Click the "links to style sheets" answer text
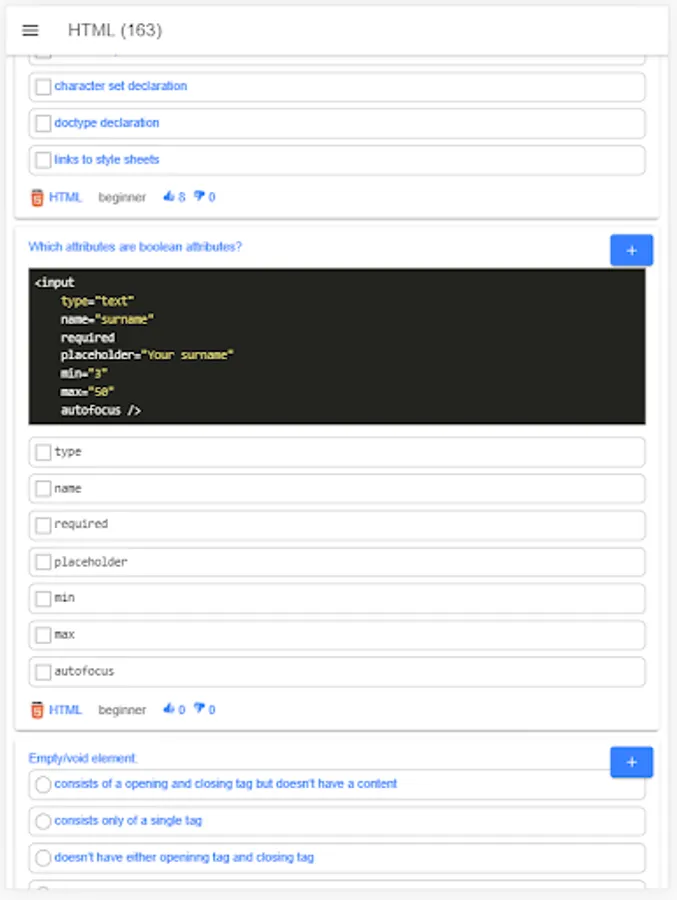The height and width of the screenshot is (900, 677). pyautogui.click(x=107, y=160)
